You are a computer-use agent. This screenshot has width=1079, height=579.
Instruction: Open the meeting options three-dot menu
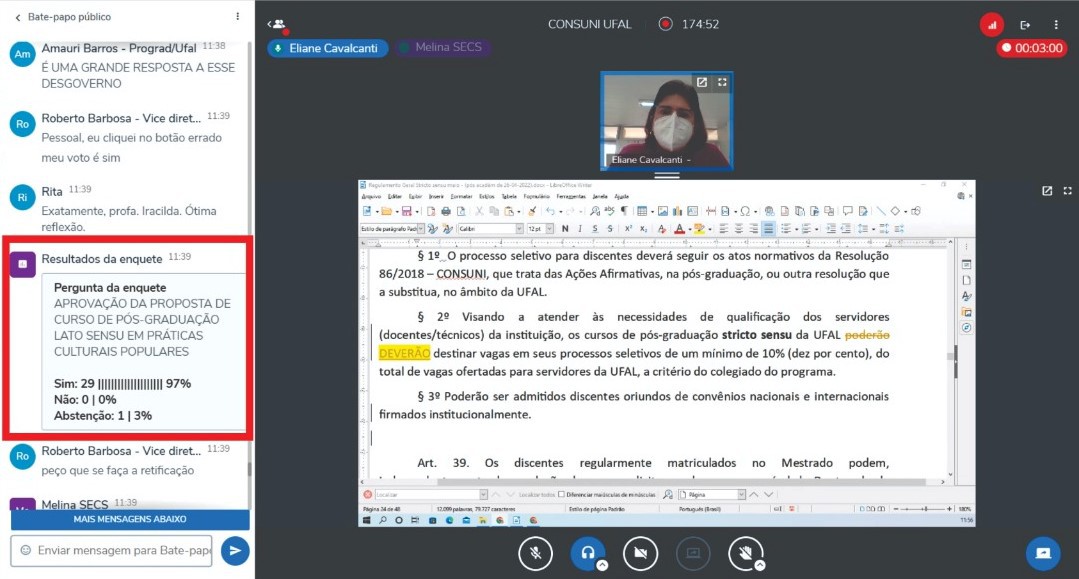point(1056,24)
